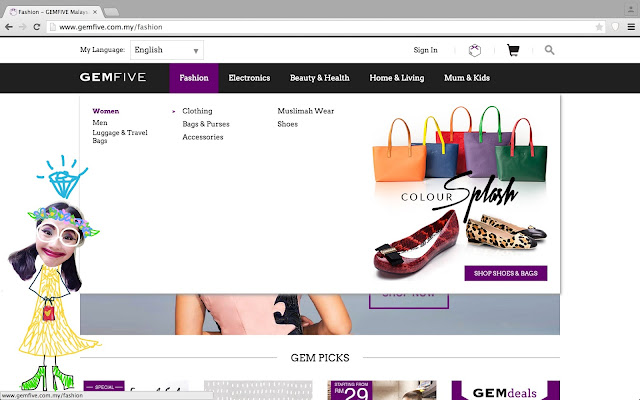Open Accessories subcategory
This screenshot has height=400, width=640.
tap(203, 137)
